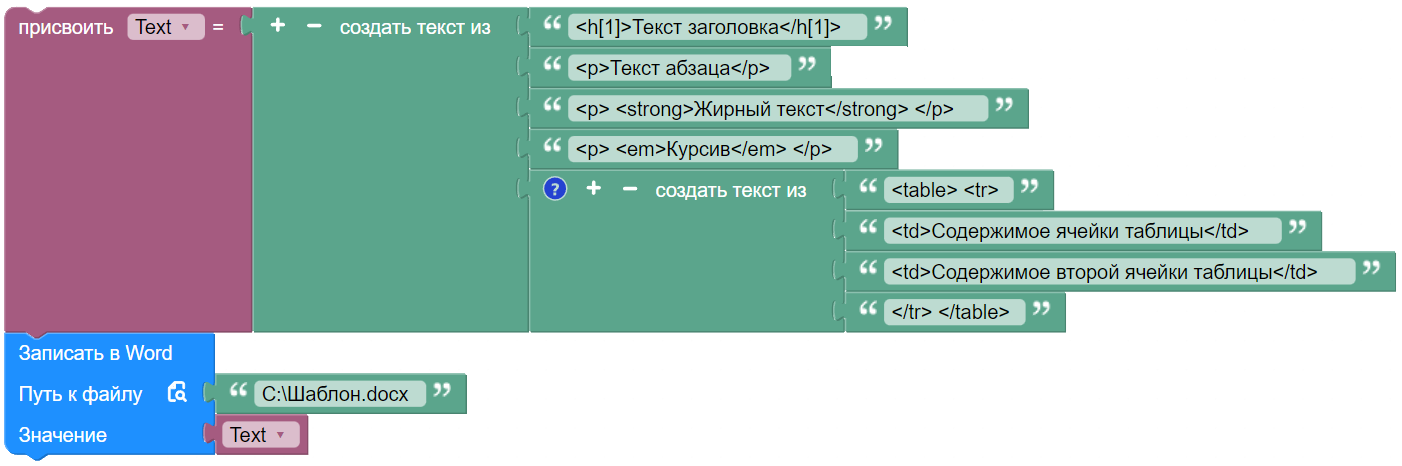Click plus icon on outer 'создать текст из' block

[x=278, y=26]
